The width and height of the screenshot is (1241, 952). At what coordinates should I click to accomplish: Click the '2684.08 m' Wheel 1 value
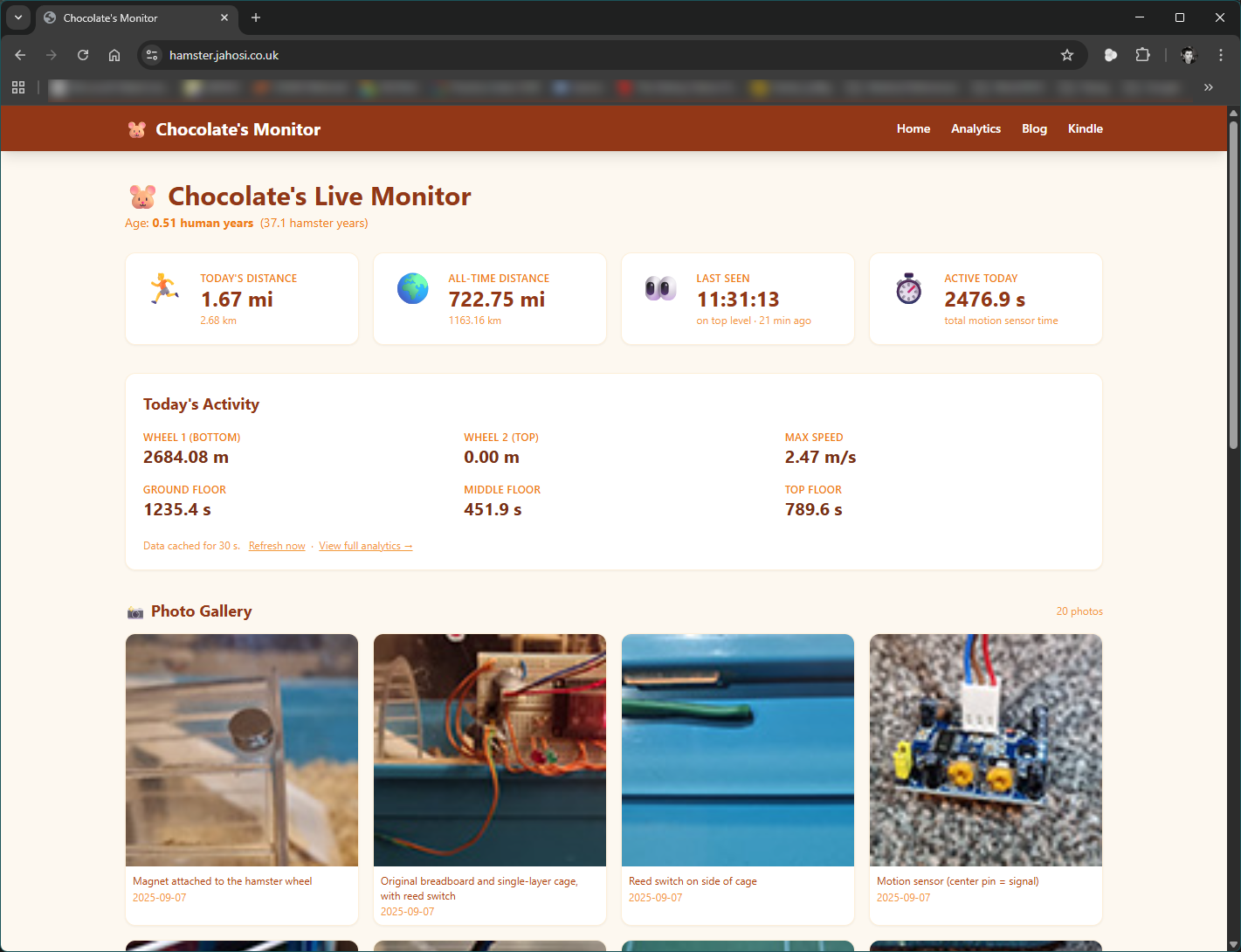point(186,457)
